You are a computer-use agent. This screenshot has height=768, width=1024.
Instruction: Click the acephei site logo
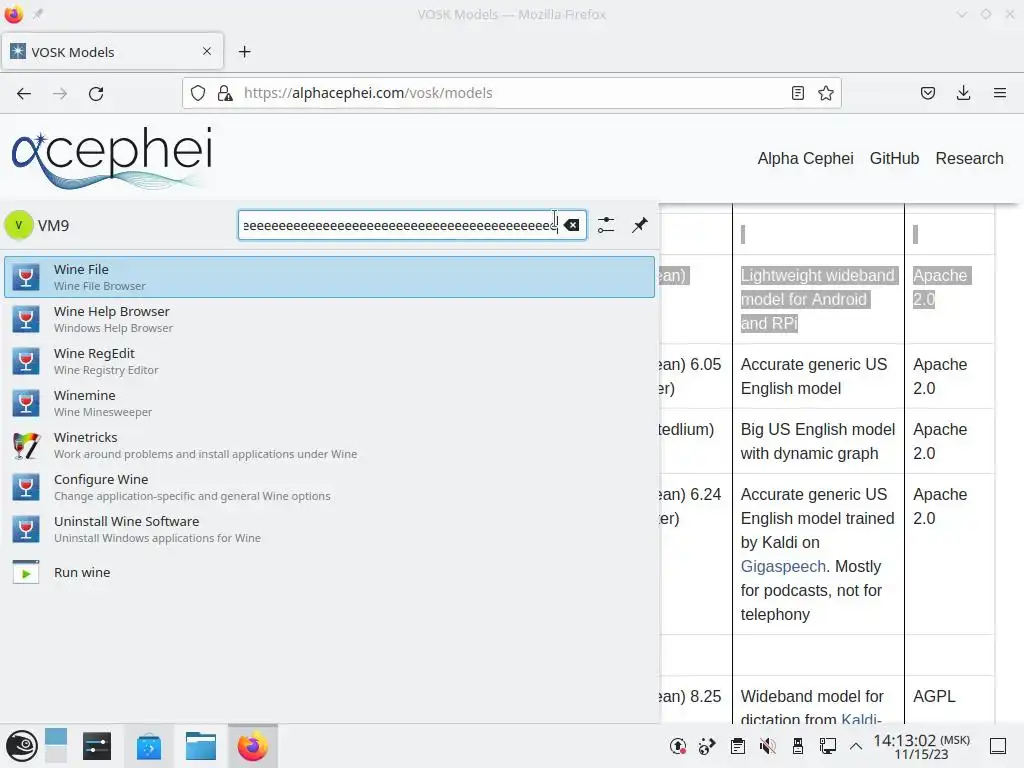pos(112,157)
